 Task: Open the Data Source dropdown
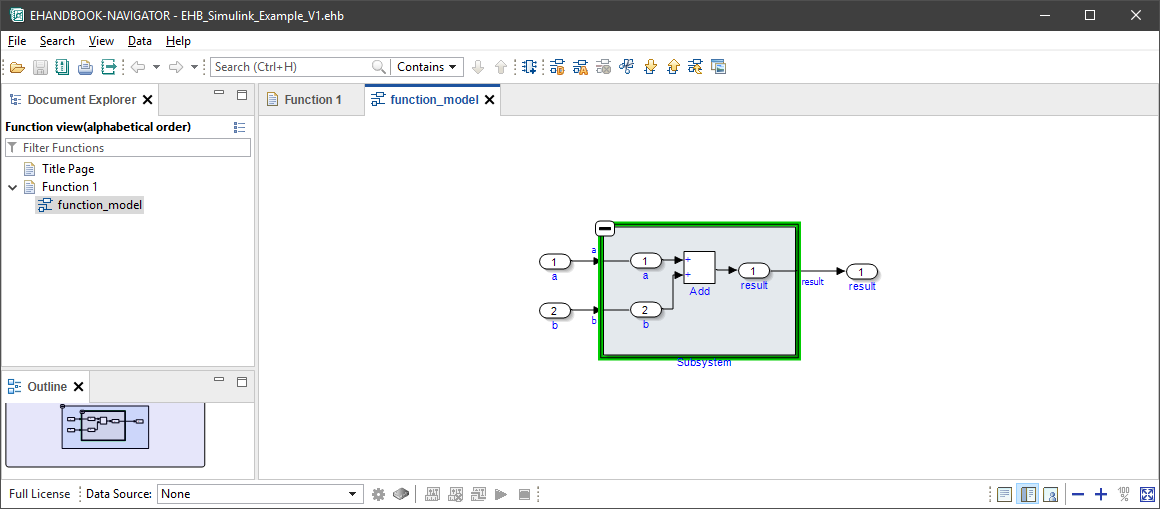(260, 494)
